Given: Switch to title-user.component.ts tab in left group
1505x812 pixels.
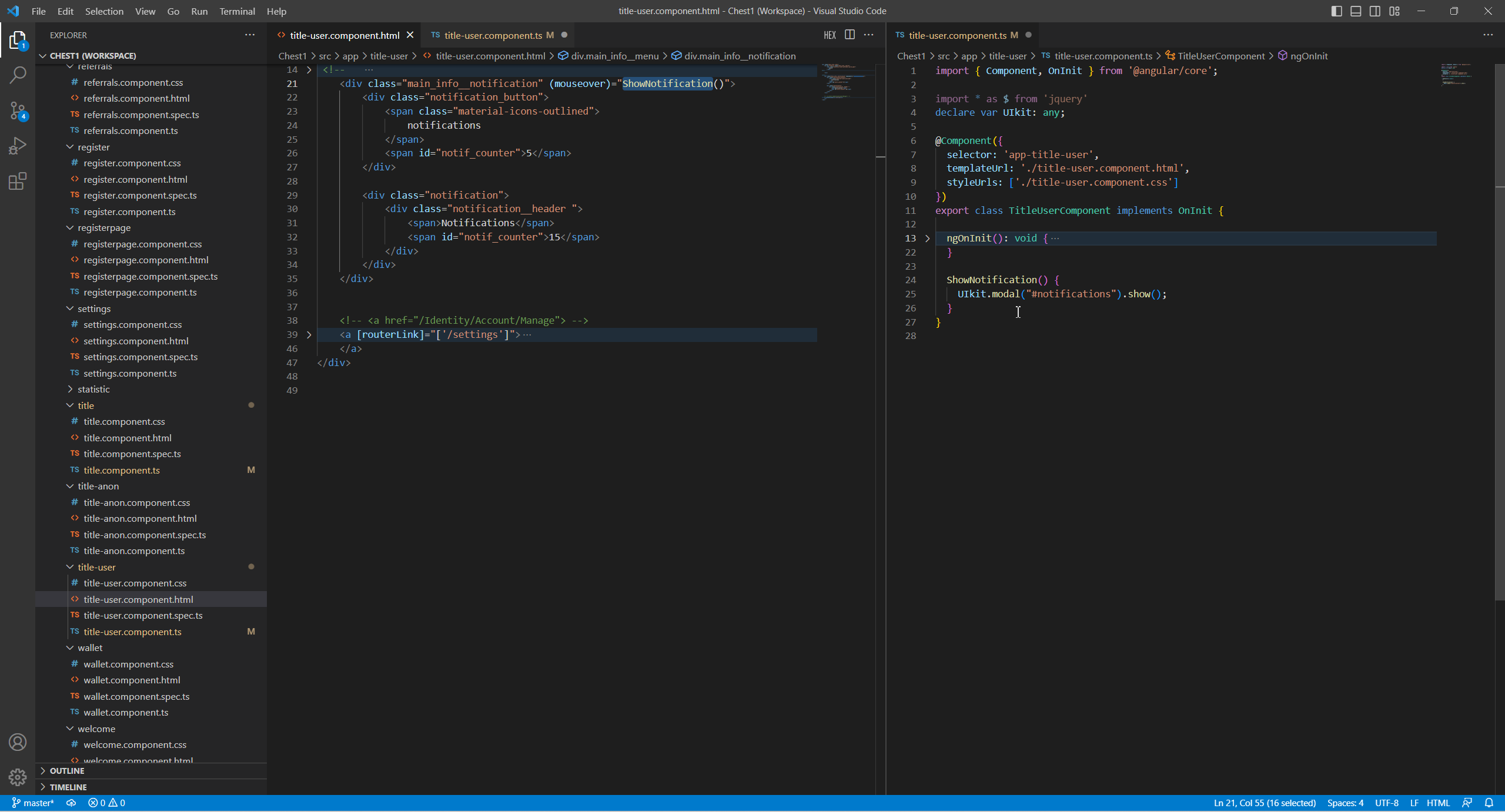Looking at the screenshot, I should tap(493, 35).
